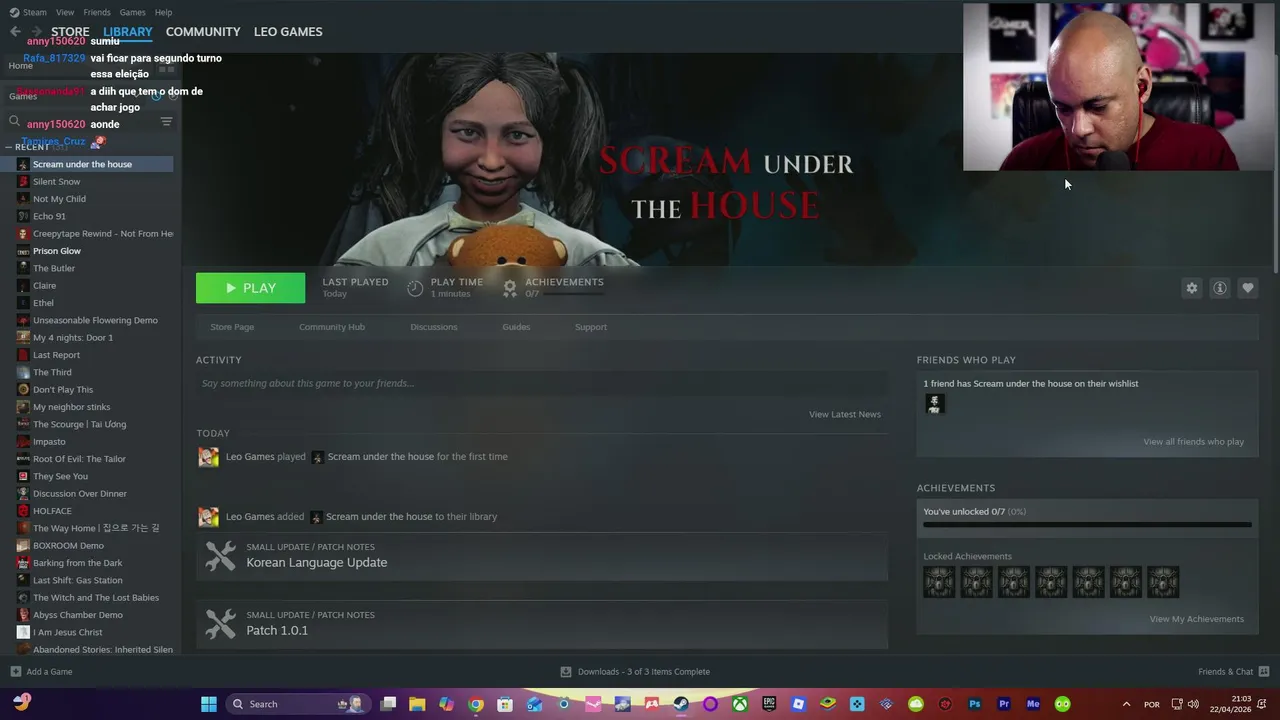Click the Add a Game plus icon
1280x720 pixels.
15,672
